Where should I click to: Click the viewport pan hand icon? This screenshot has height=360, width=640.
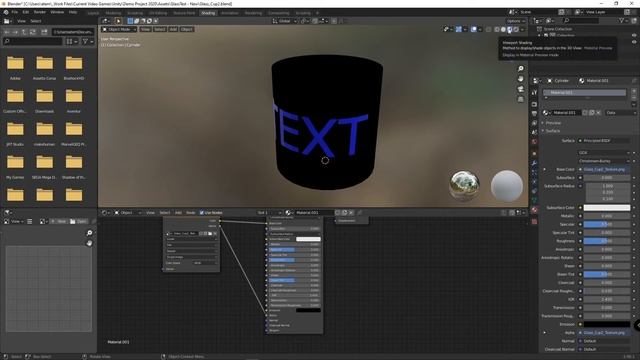[x=520, y=78]
